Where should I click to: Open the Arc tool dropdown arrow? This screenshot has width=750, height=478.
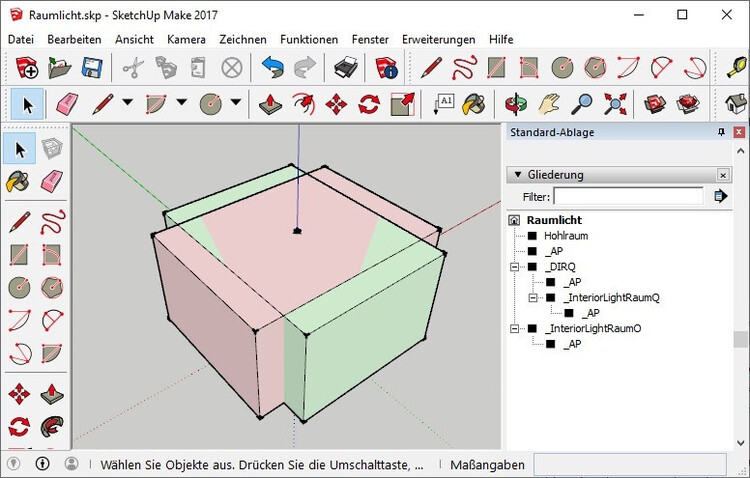pyautogui.click(x=181, y=102)
